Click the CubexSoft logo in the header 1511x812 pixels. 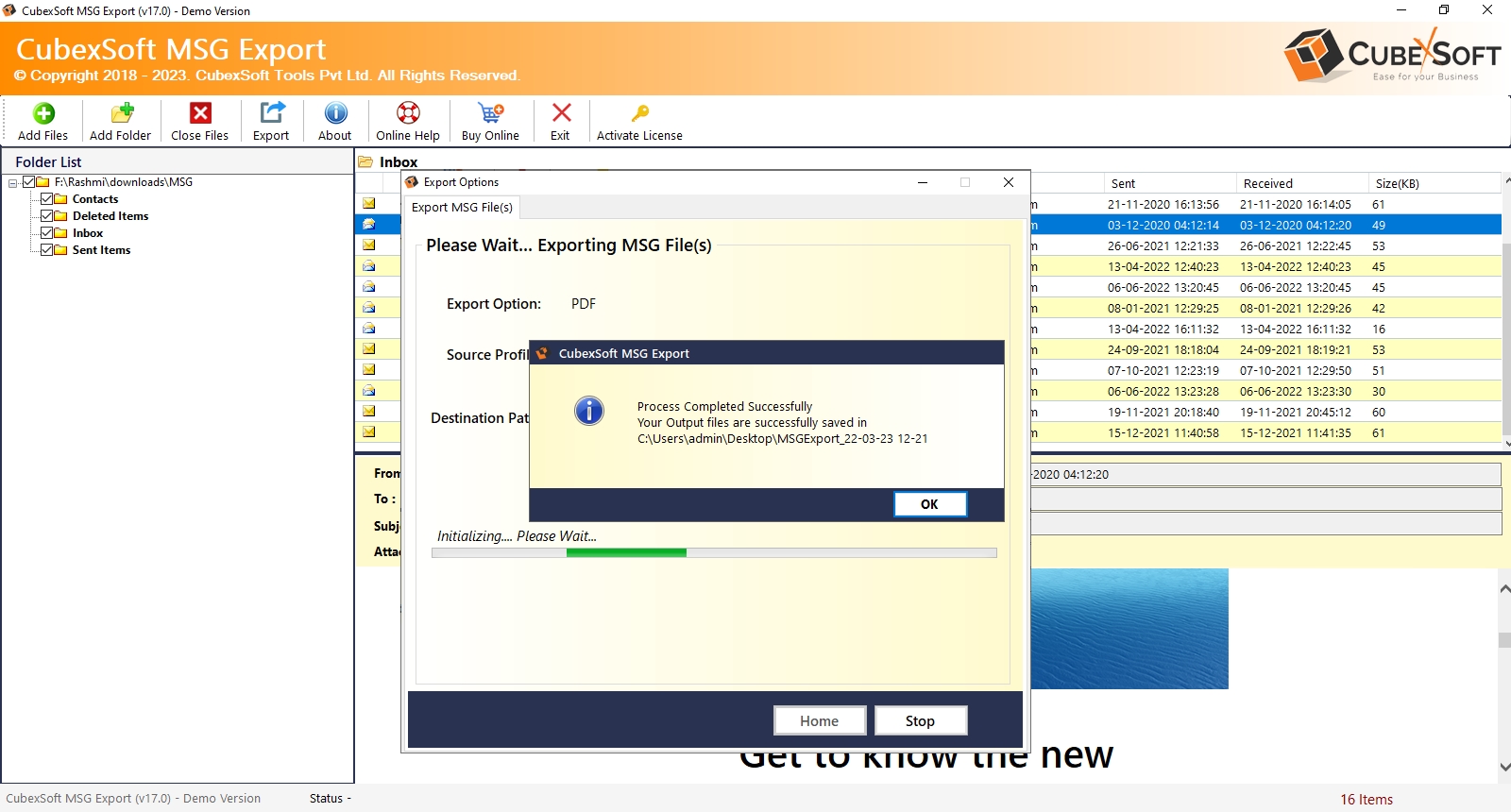tap(1393, 56)
